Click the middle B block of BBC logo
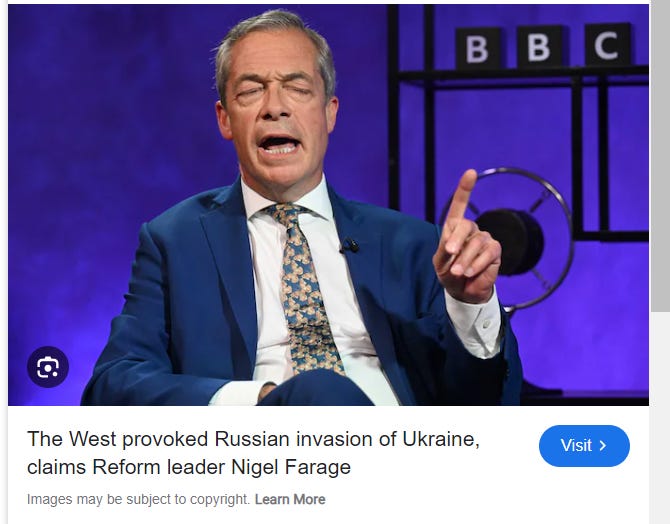The image size is (670, 524). (539, 46)
